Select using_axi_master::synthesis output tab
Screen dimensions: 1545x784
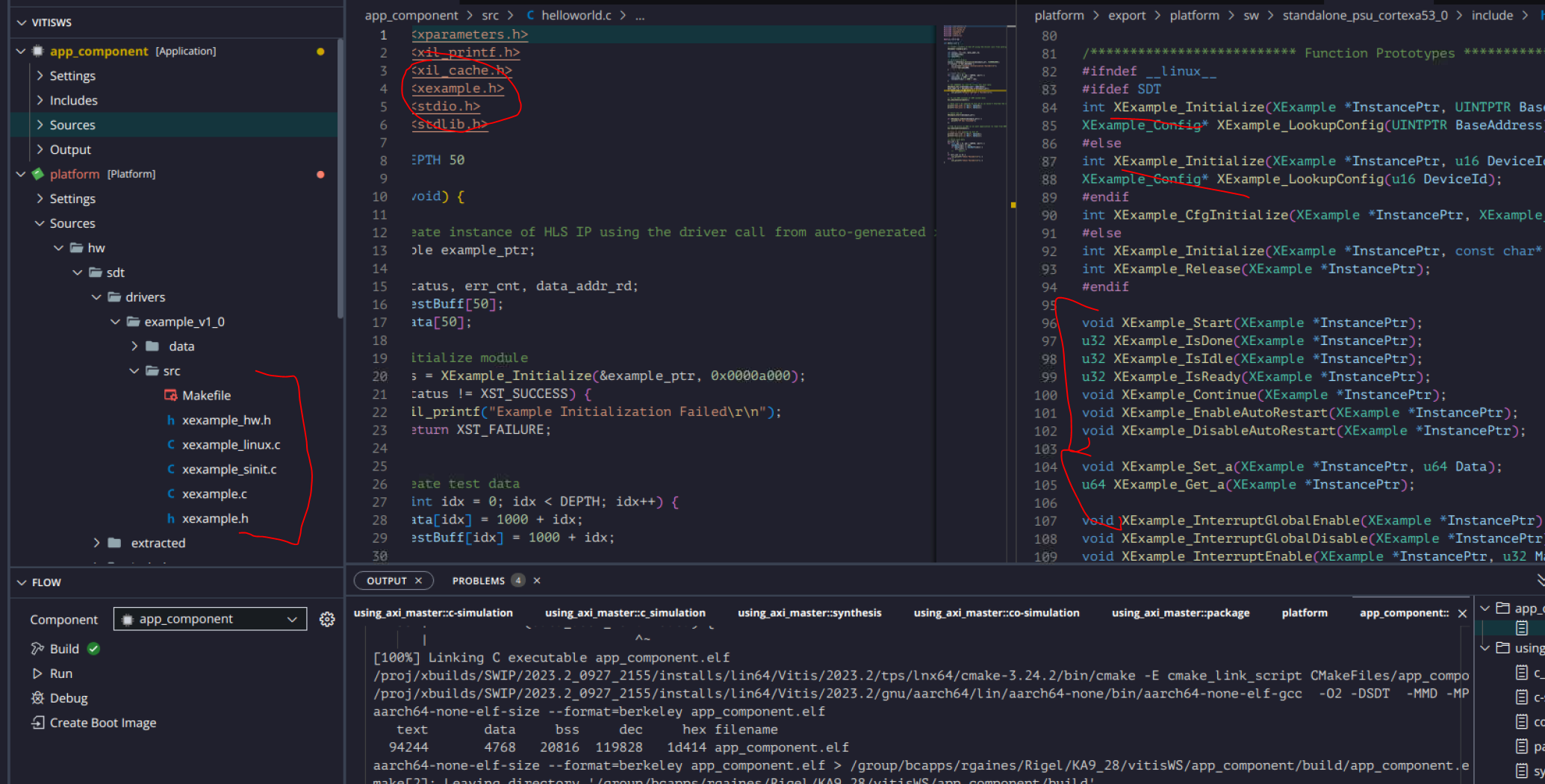809,613
